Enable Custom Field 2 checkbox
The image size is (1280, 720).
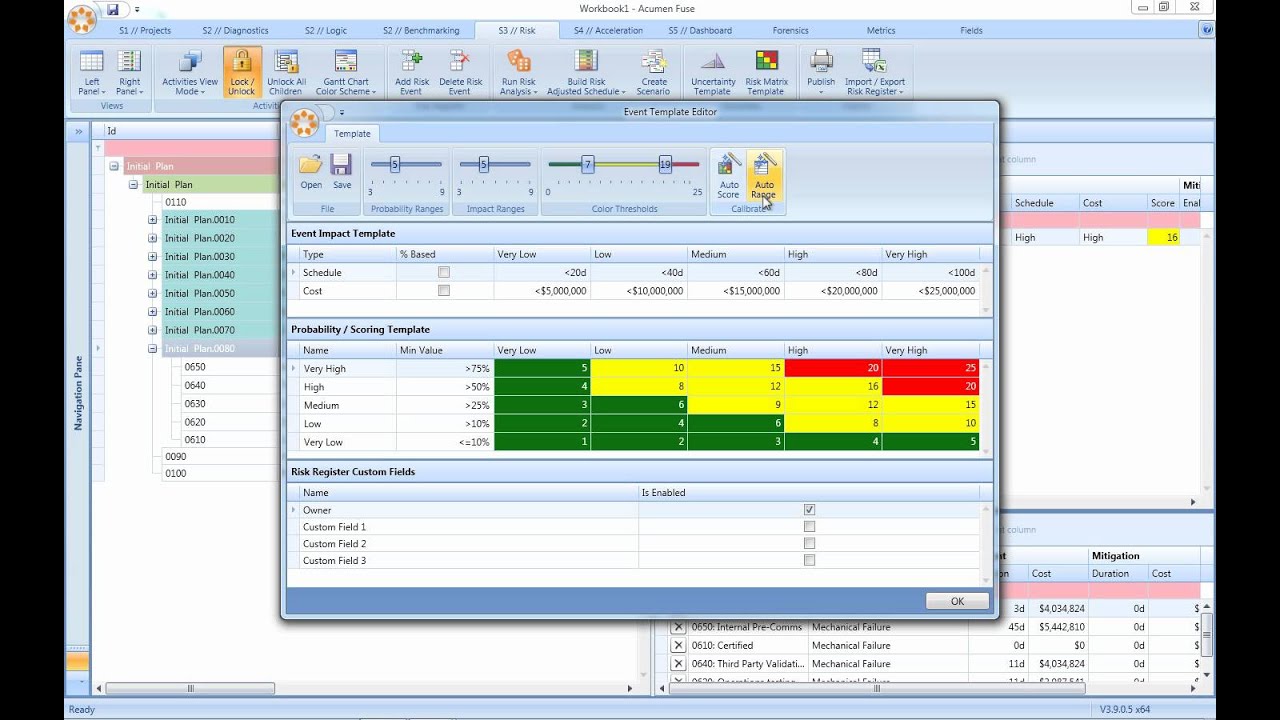click(809, 544)
